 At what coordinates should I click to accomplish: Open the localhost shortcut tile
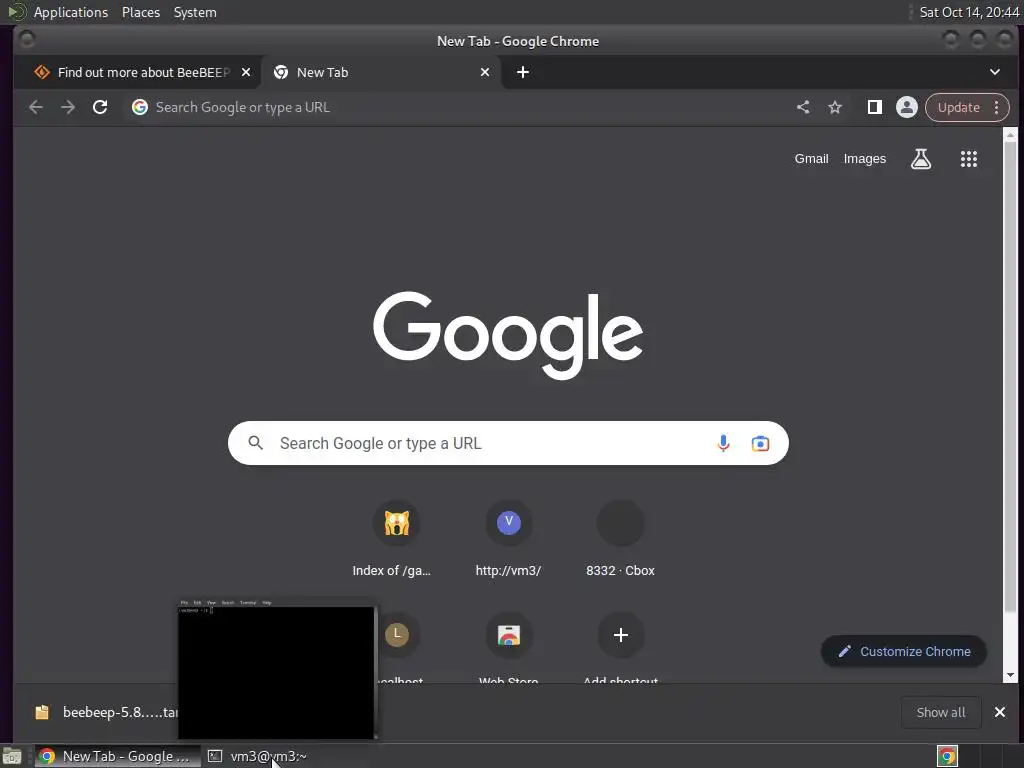coord(396,635)
